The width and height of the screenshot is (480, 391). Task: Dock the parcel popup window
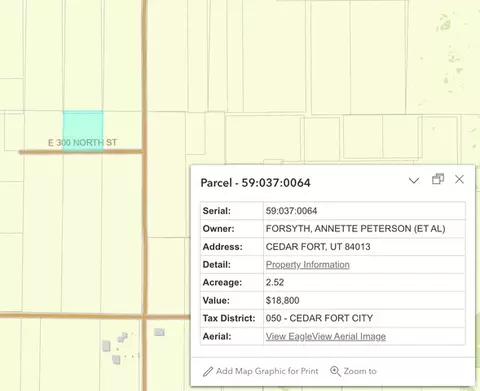438,179
